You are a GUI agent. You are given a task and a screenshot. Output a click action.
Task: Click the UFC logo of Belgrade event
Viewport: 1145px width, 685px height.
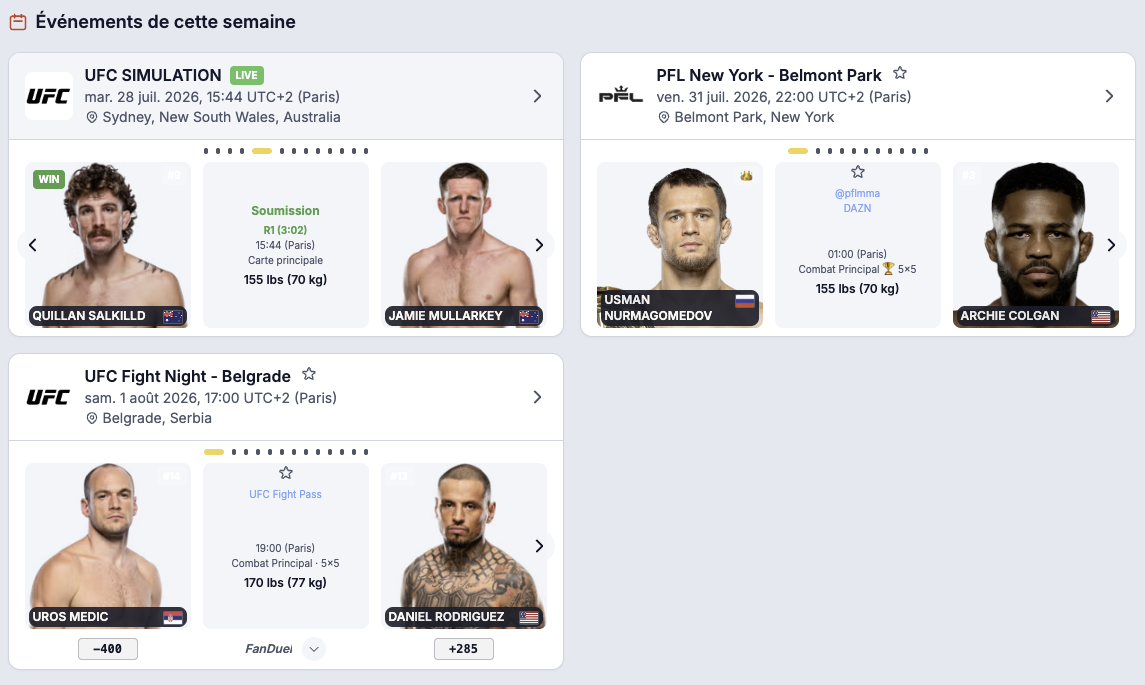48,397
